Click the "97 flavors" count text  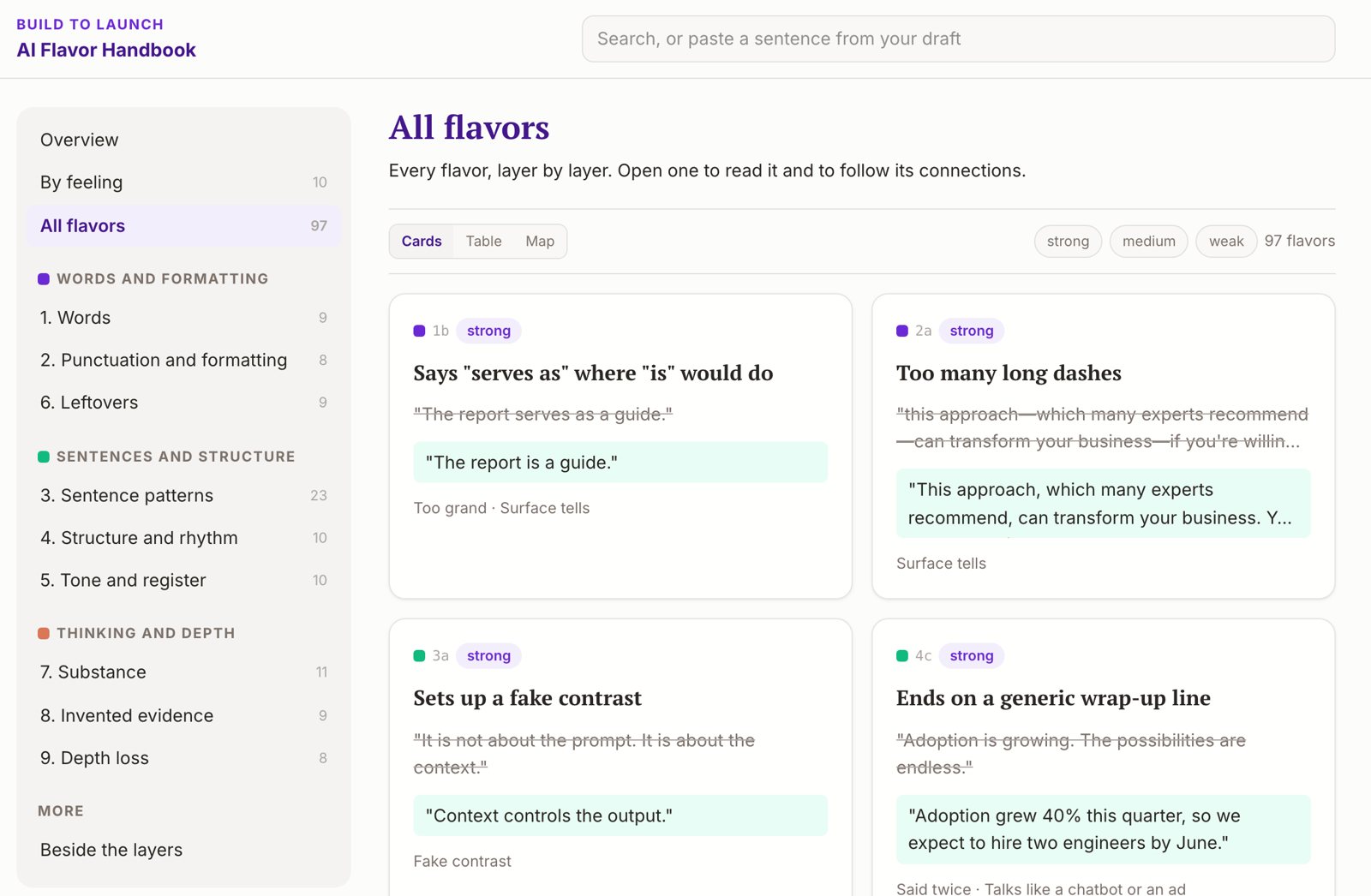click(x=1299, y=241)
